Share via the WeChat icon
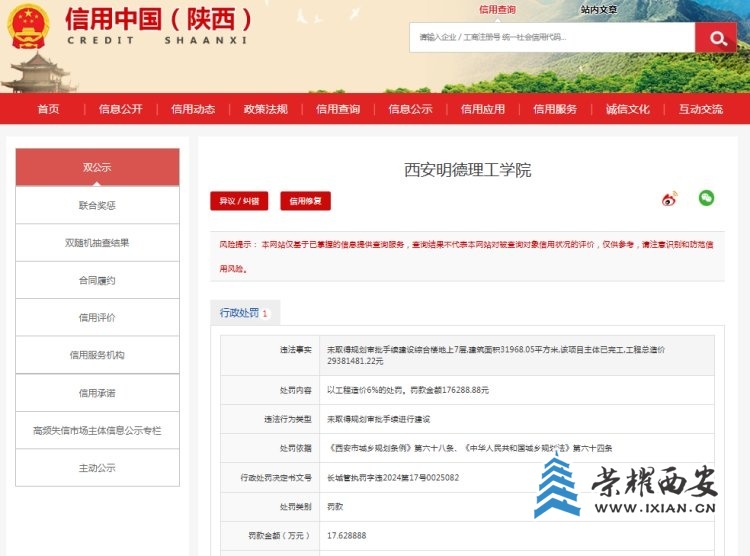Screen dimensions: 750x556 tap(706, 198)
